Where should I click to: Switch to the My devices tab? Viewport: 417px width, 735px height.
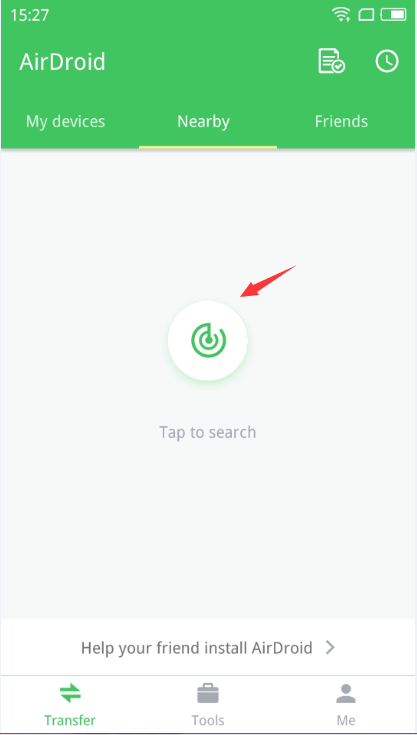[x=65, y=122]
